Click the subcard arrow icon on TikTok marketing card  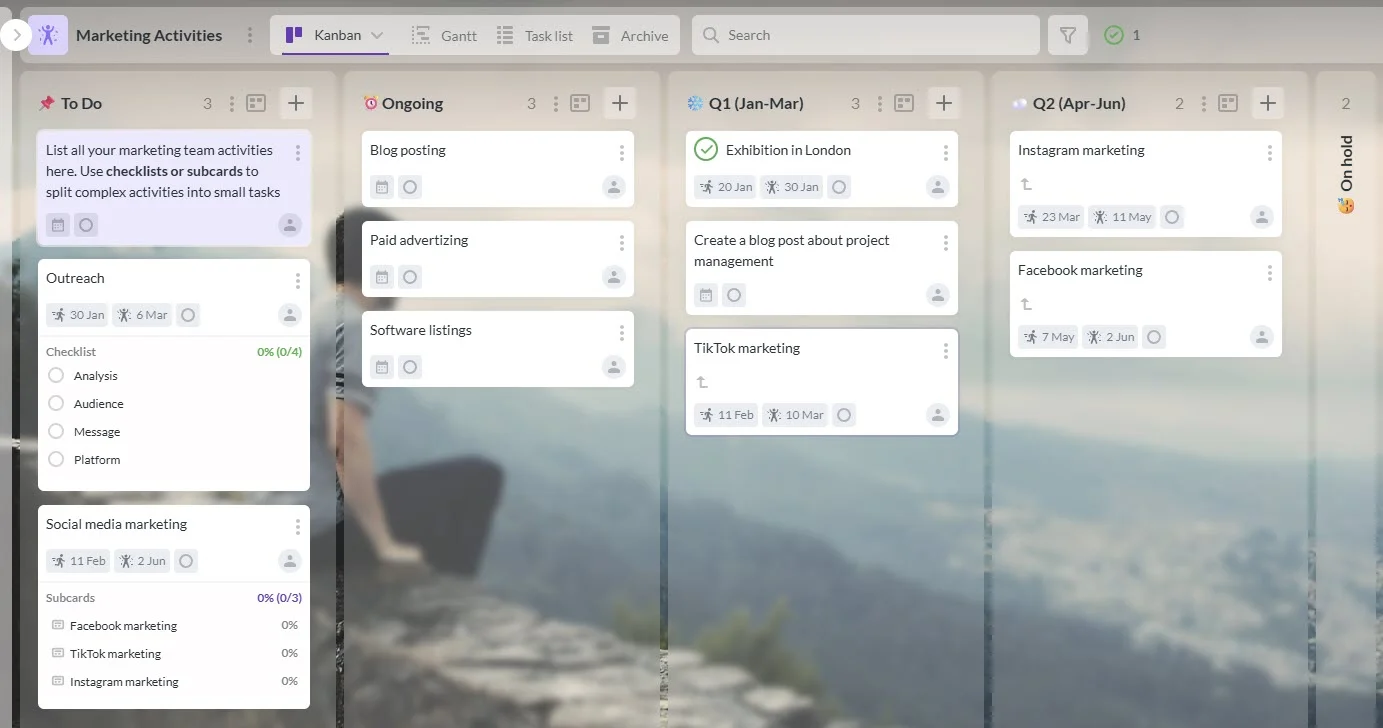point(703,381)
